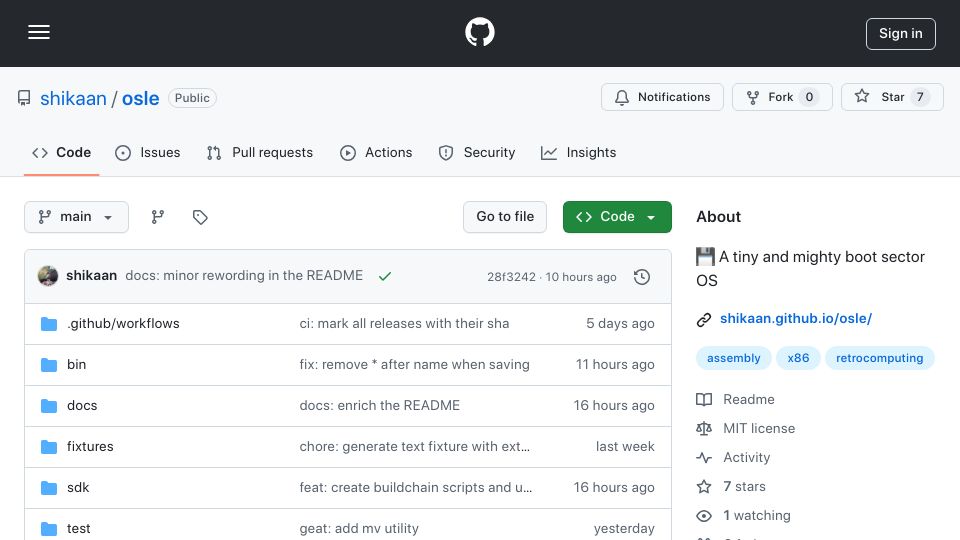The height and width of the screenshot is (540, 960).
Task: Click the '5 days ago' timestamp
Action: pos(620,323)
